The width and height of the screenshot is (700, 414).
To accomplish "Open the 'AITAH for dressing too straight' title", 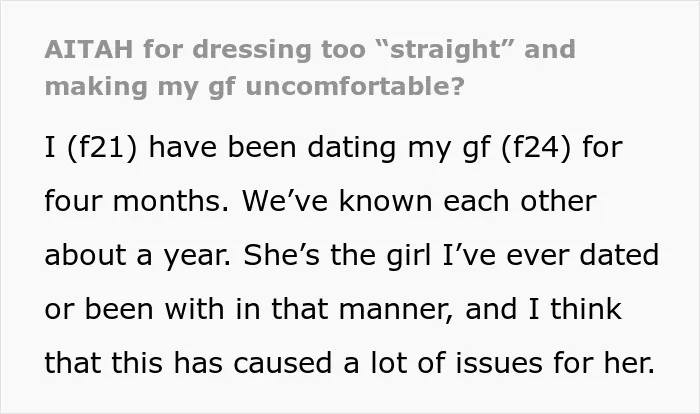I will click(x=310, y=67).
